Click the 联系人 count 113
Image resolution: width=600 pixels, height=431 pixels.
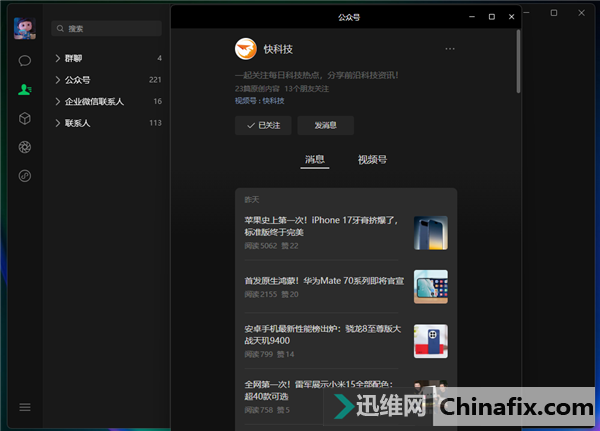155,123
